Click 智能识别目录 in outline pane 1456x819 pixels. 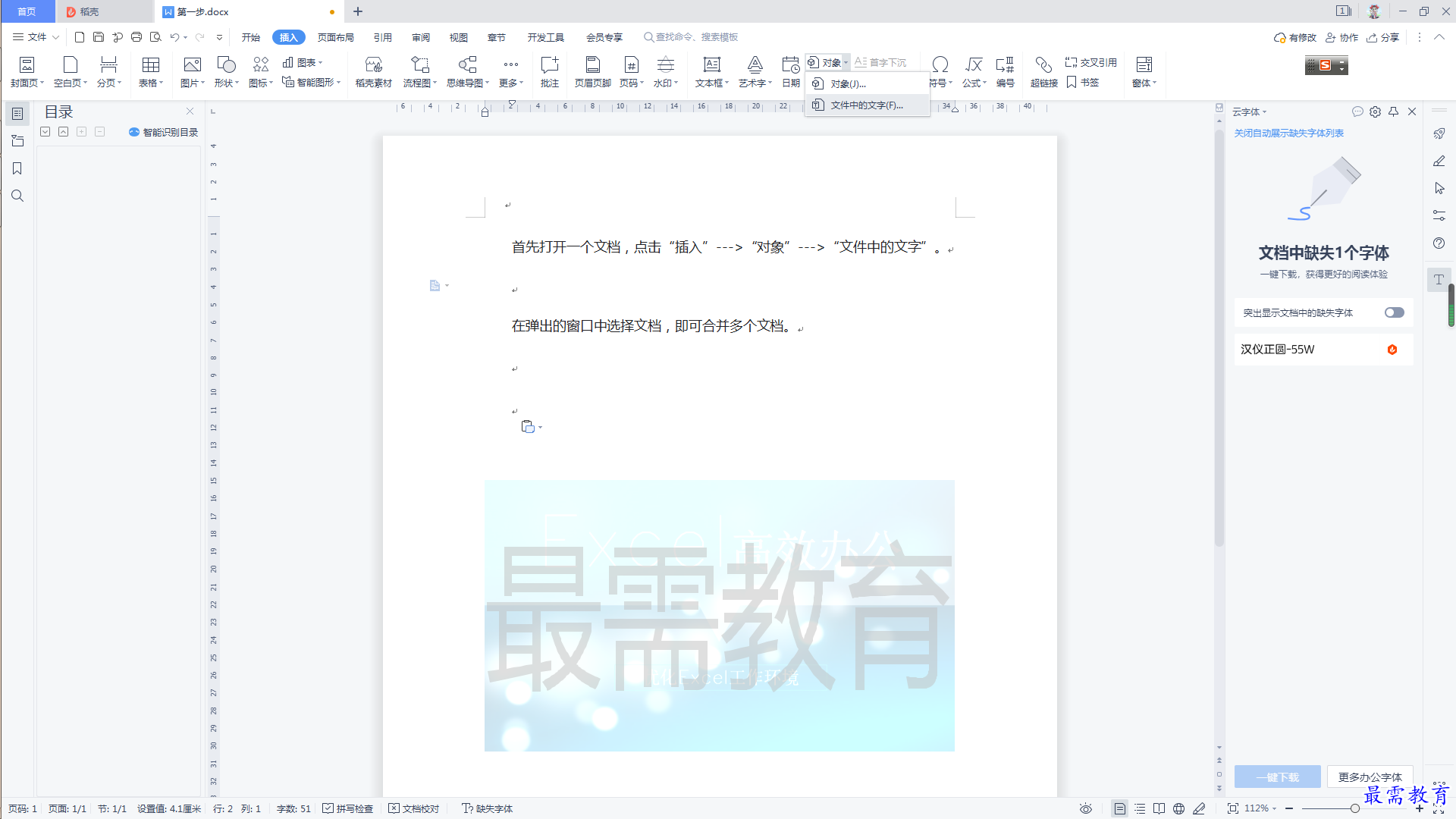coord(163,132)
